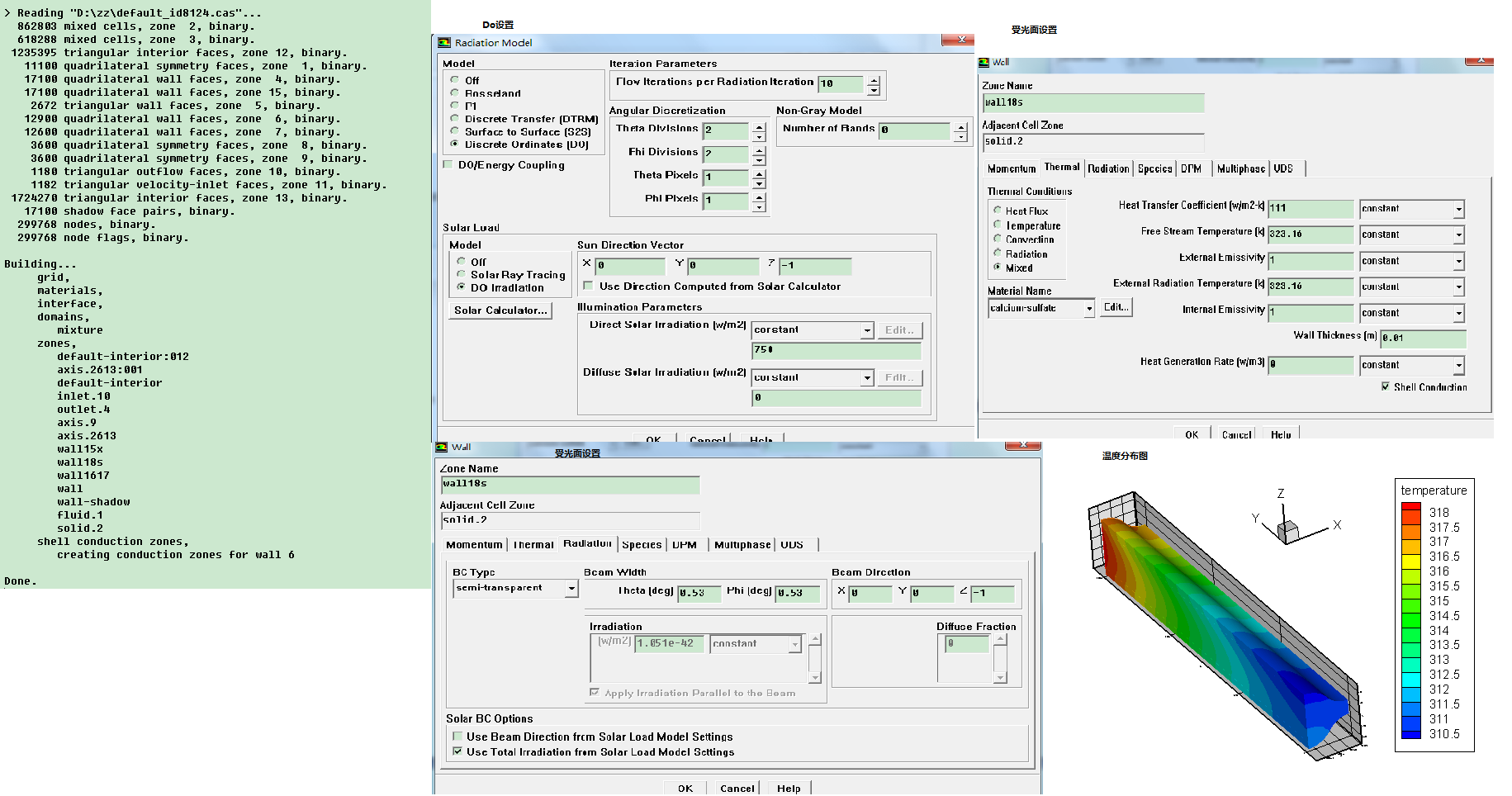
Task: Decrease Number of Bands with down arrow
Action: coord(960,137)
